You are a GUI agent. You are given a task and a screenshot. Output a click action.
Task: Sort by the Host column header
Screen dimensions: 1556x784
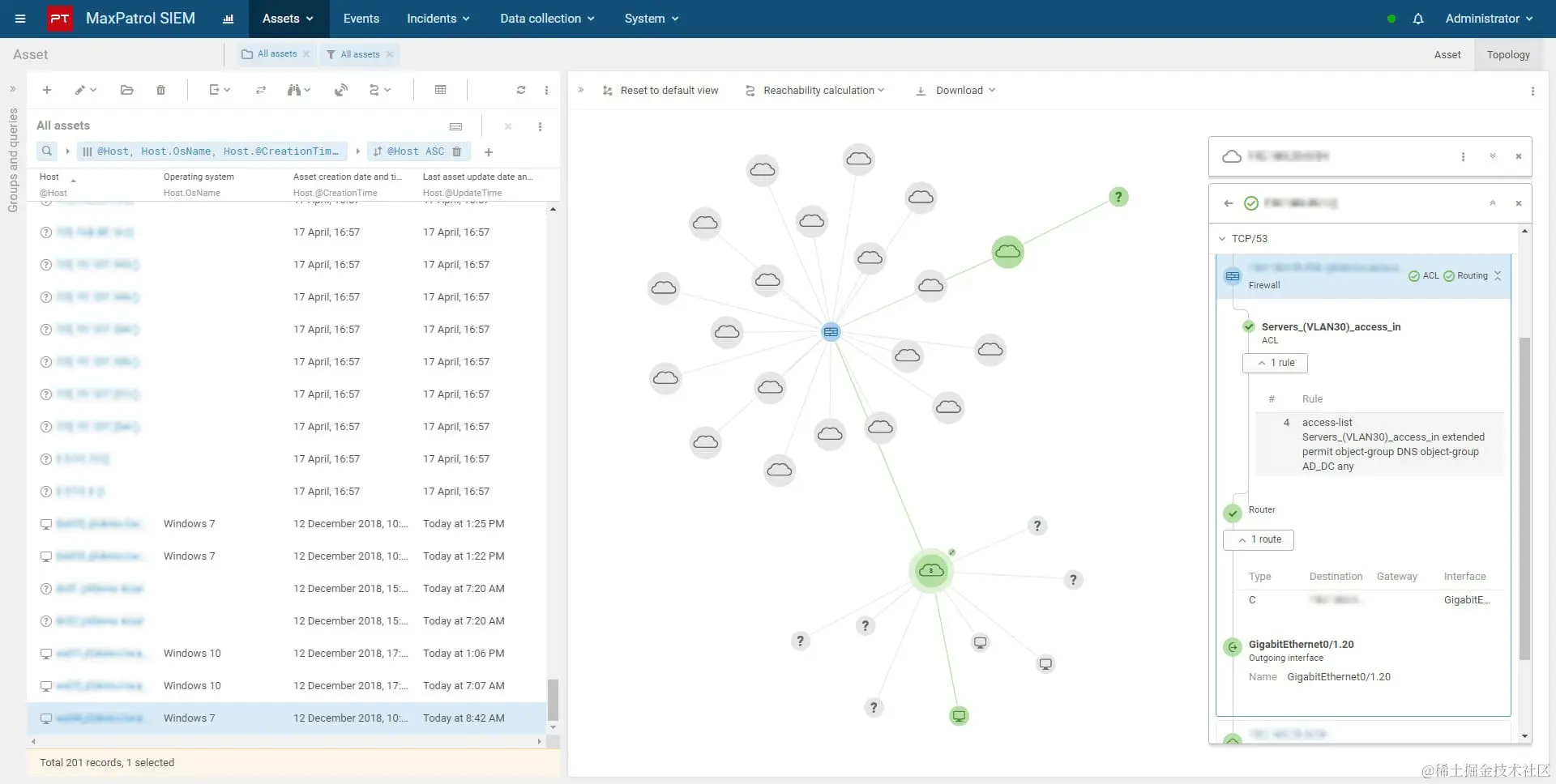pos(49,177)
